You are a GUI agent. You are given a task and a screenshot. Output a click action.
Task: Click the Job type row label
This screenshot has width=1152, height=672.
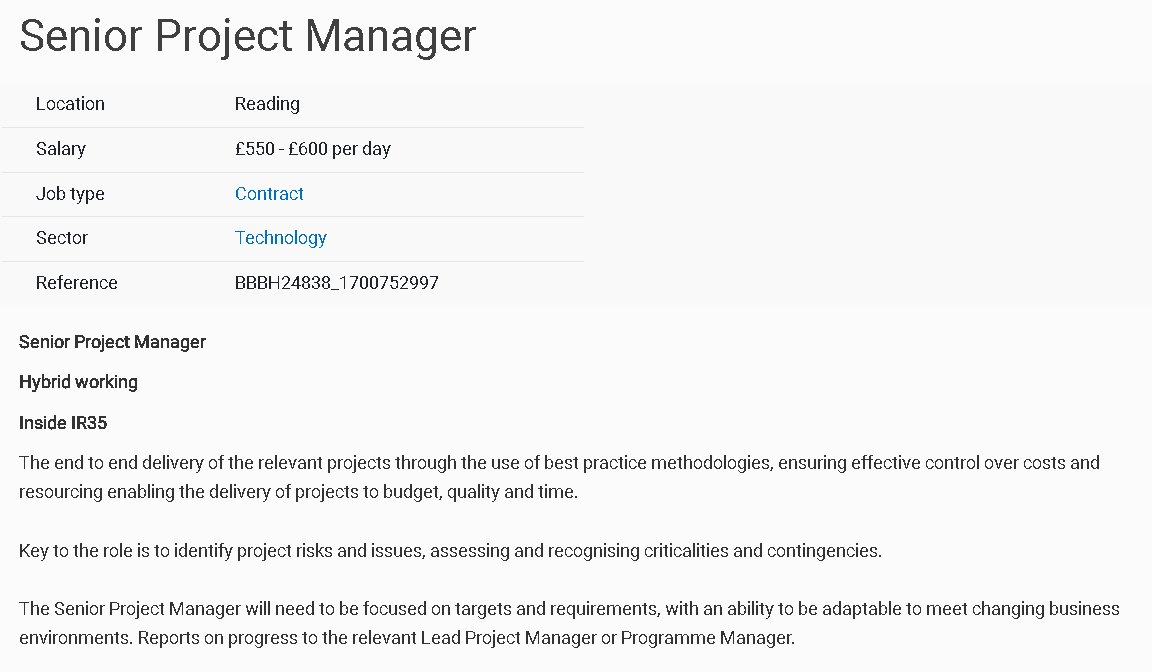[71, 194]
